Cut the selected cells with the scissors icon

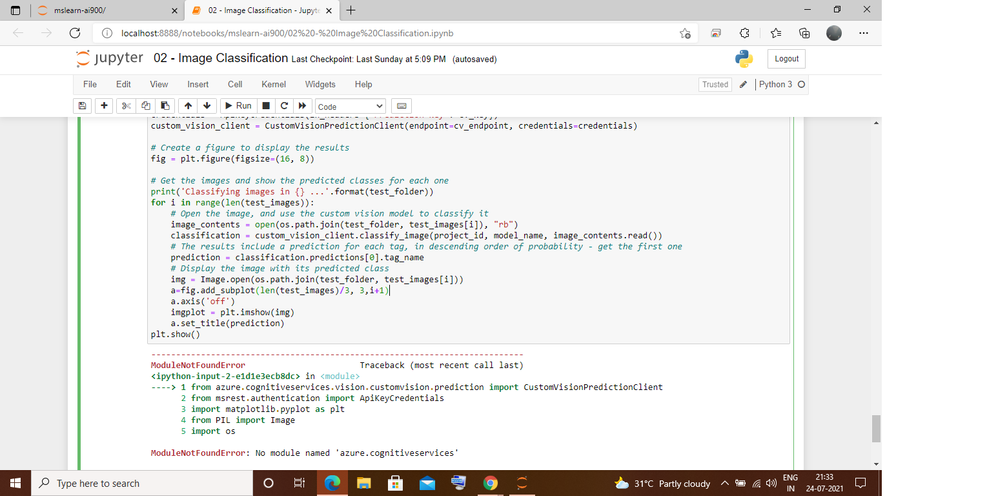[126, 106]
